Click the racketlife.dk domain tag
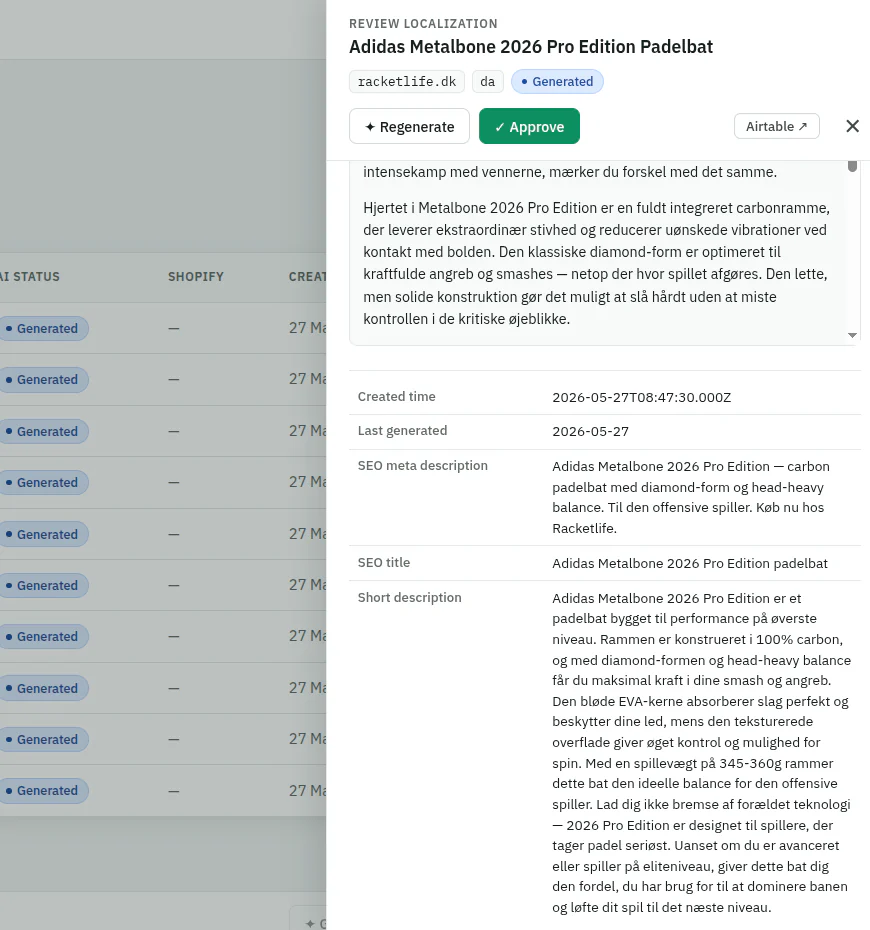 click(407, 81)
